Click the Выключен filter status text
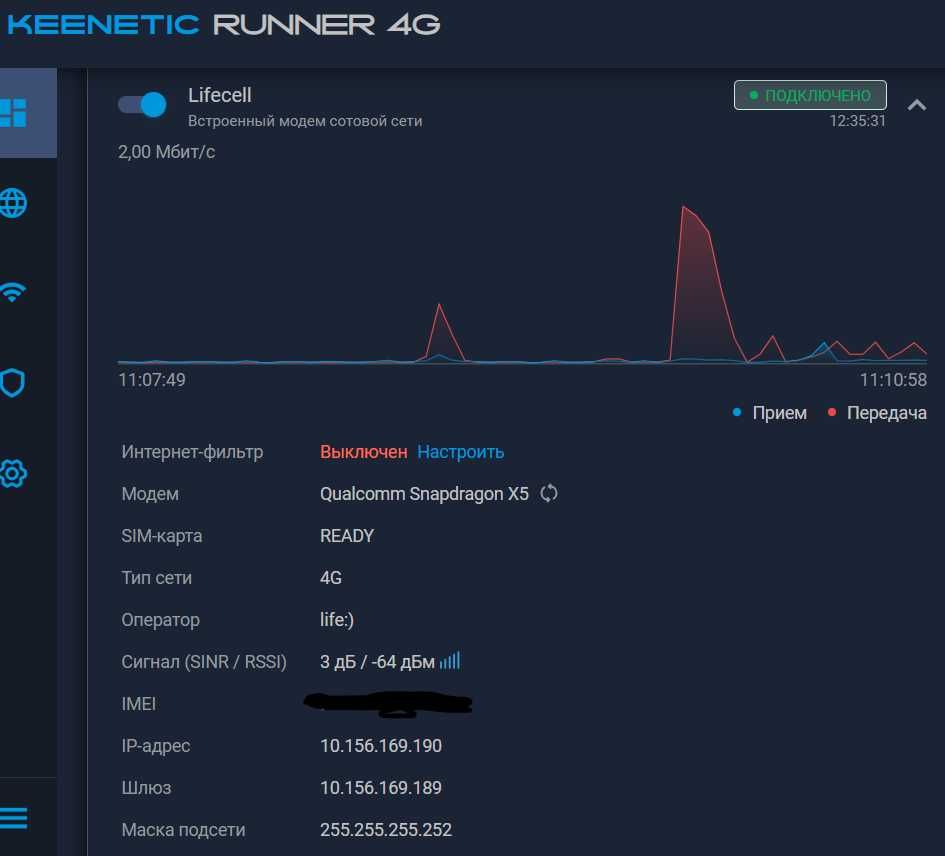Screen dimensions: 945x856 click(363, 452)
